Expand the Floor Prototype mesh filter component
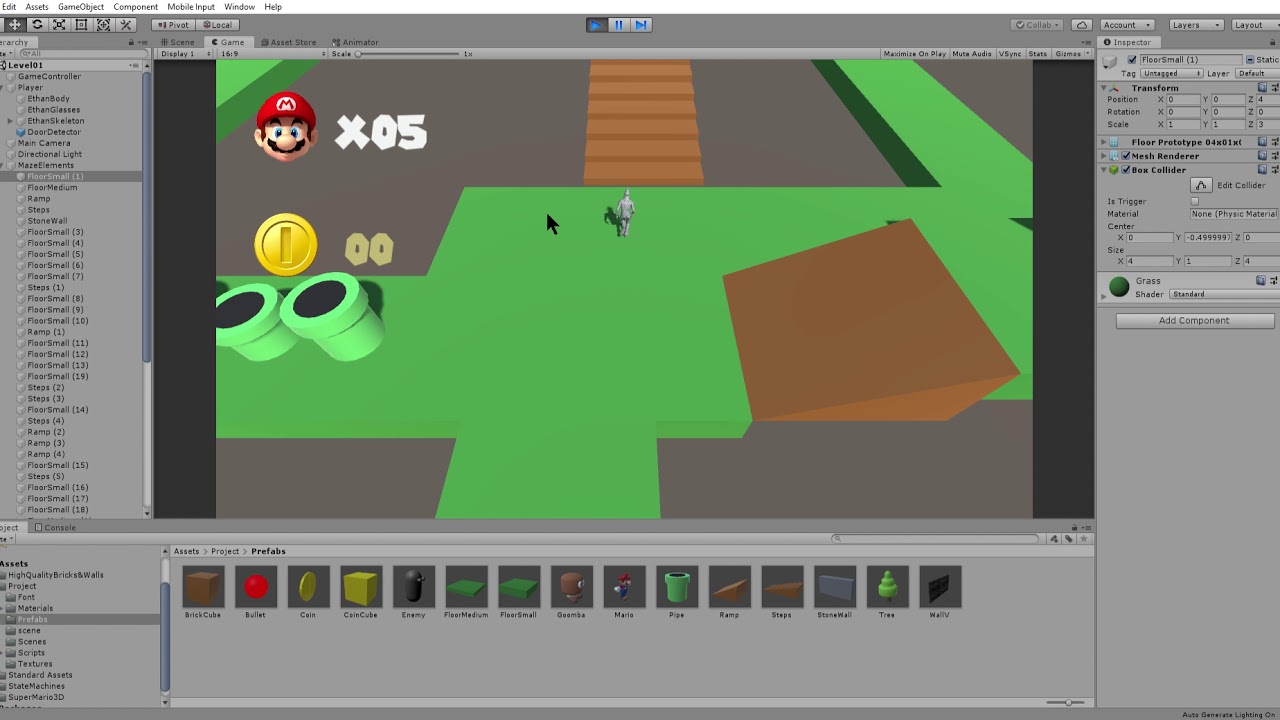This screenshot has height=720, width=1280. tap(1104, 142)
